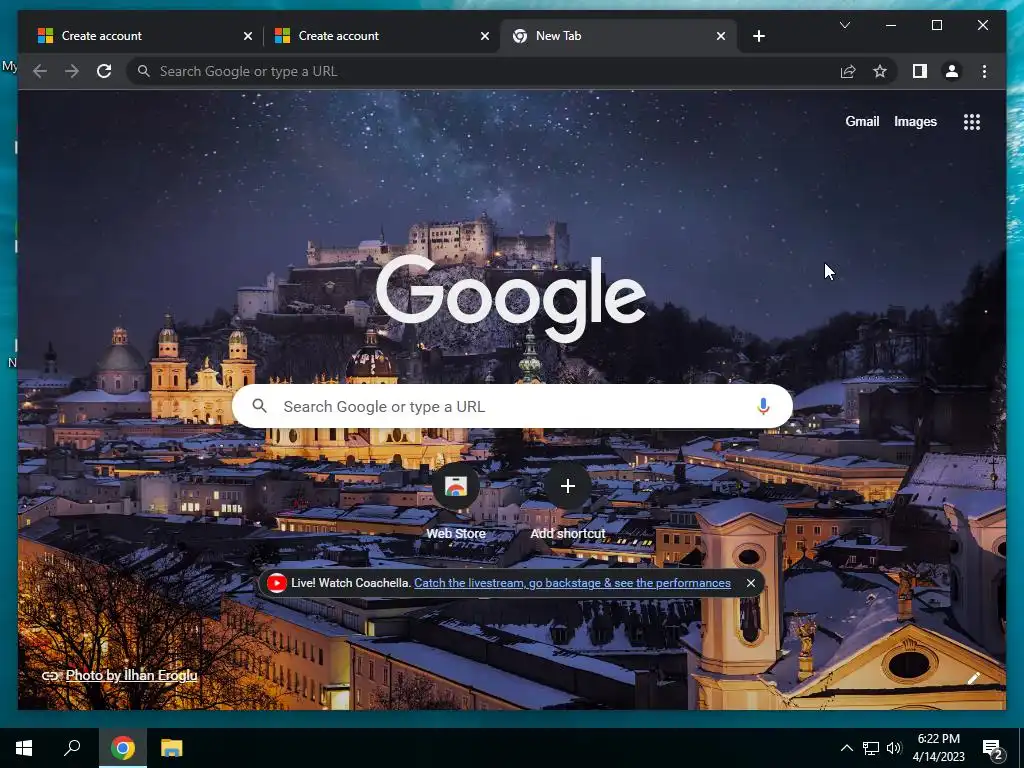This screenshot has width=1024, height=768.
Task: Open the Photo by Ilhan Eroglu link
Action: point(131,675)
